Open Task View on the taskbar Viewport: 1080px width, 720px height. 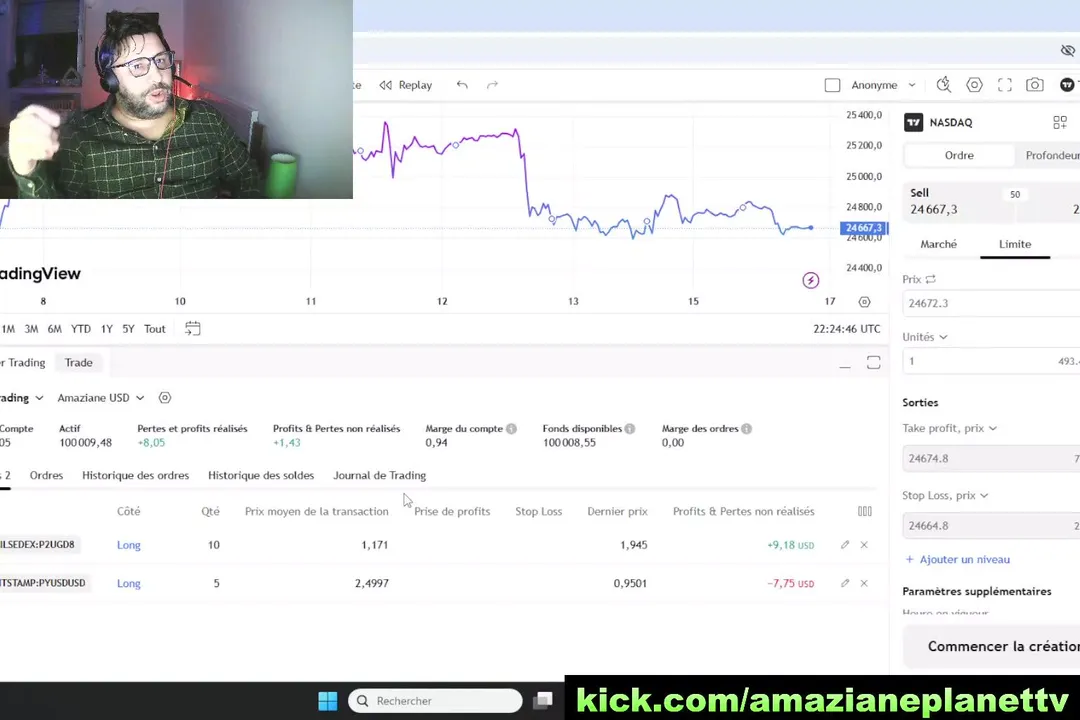[543, 701]
